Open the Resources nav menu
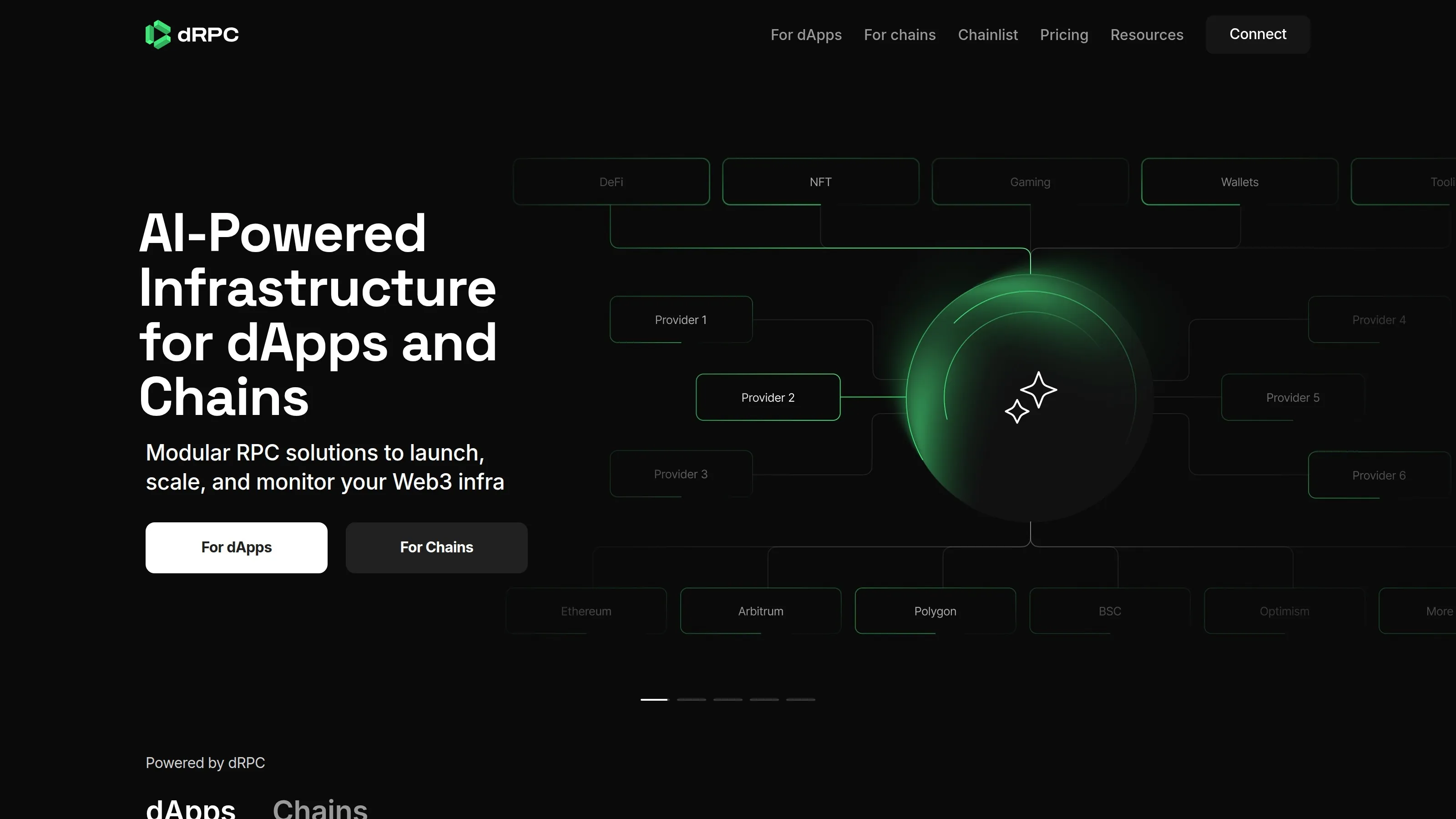Viewport: 1456px width, 819px height. coord(1146,35)
